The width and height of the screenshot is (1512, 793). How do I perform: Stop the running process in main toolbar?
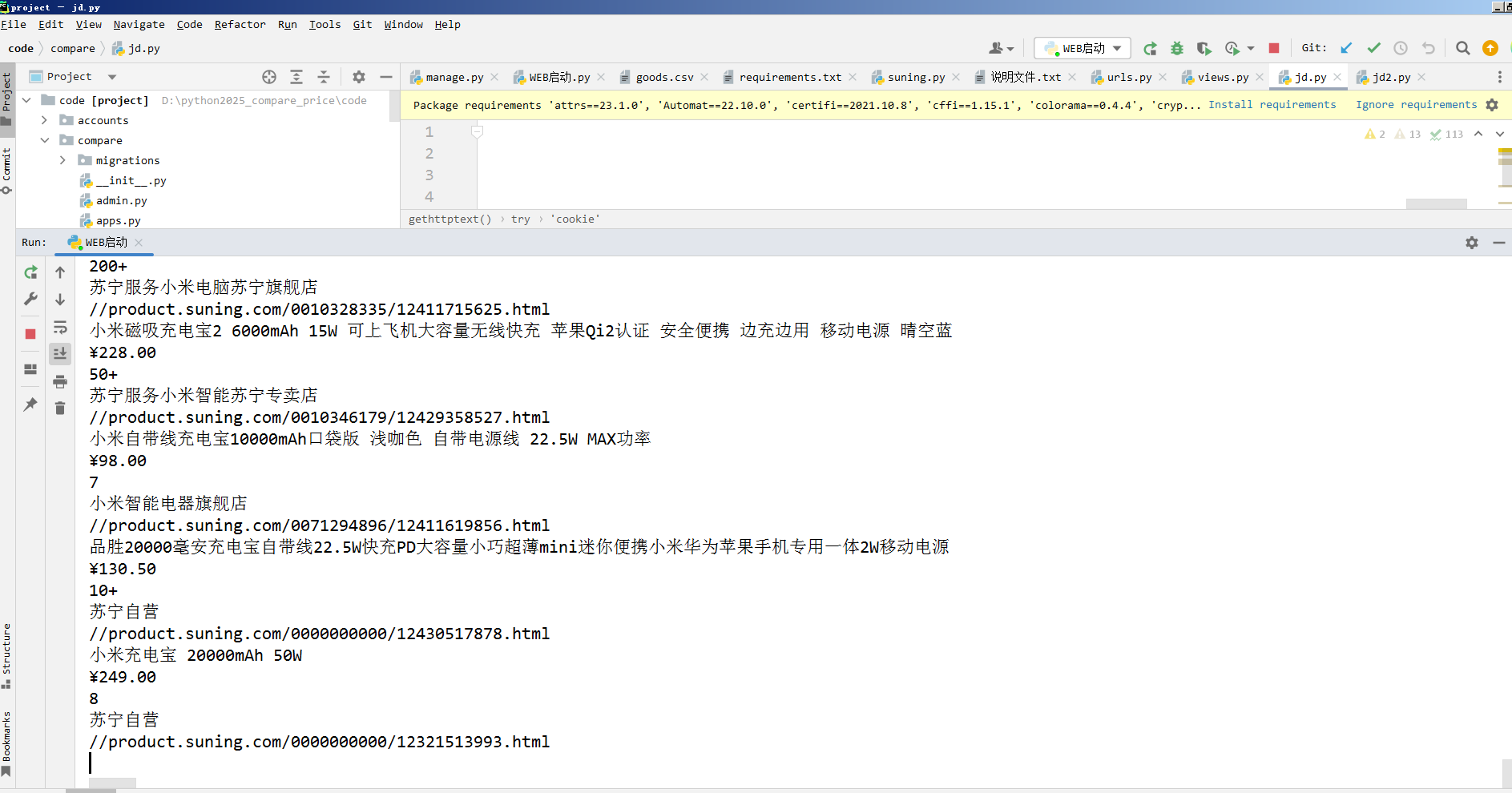click(x=1274, y=48)
